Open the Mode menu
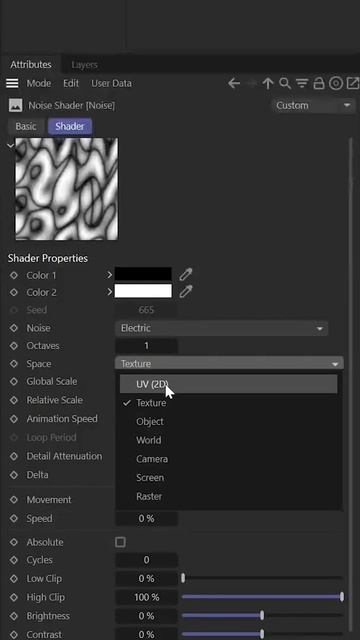 pos(39,84)
